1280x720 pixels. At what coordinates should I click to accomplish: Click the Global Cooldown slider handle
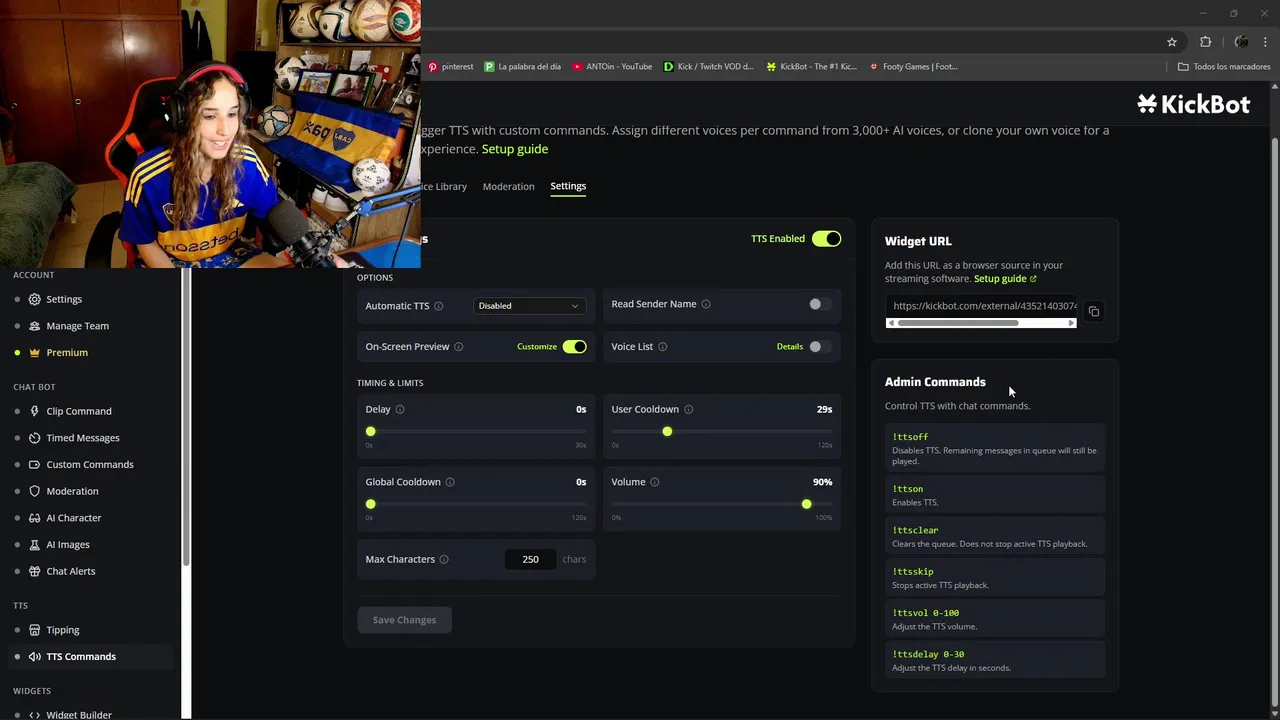371,504
